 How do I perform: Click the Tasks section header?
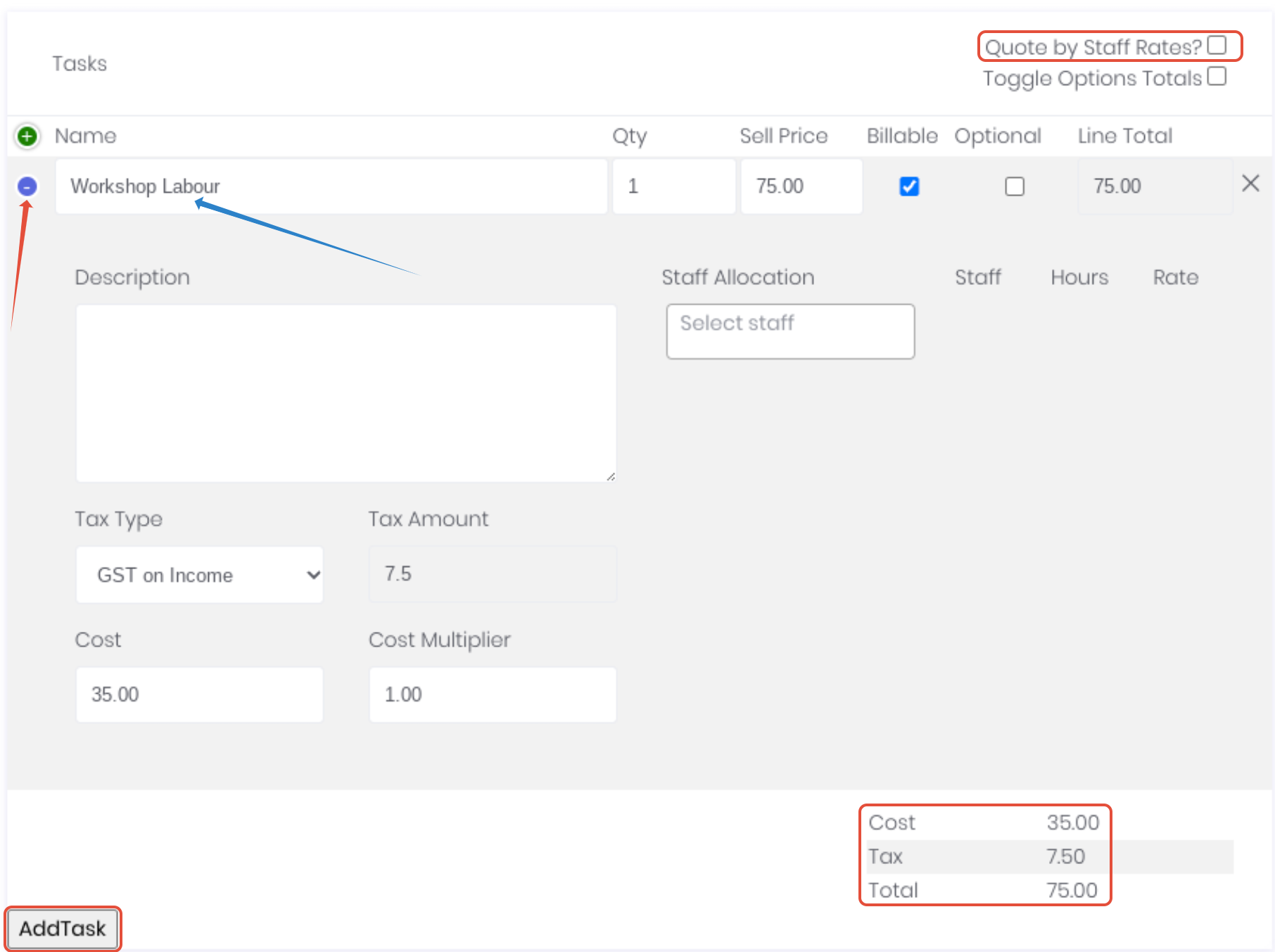click(80, 63)
